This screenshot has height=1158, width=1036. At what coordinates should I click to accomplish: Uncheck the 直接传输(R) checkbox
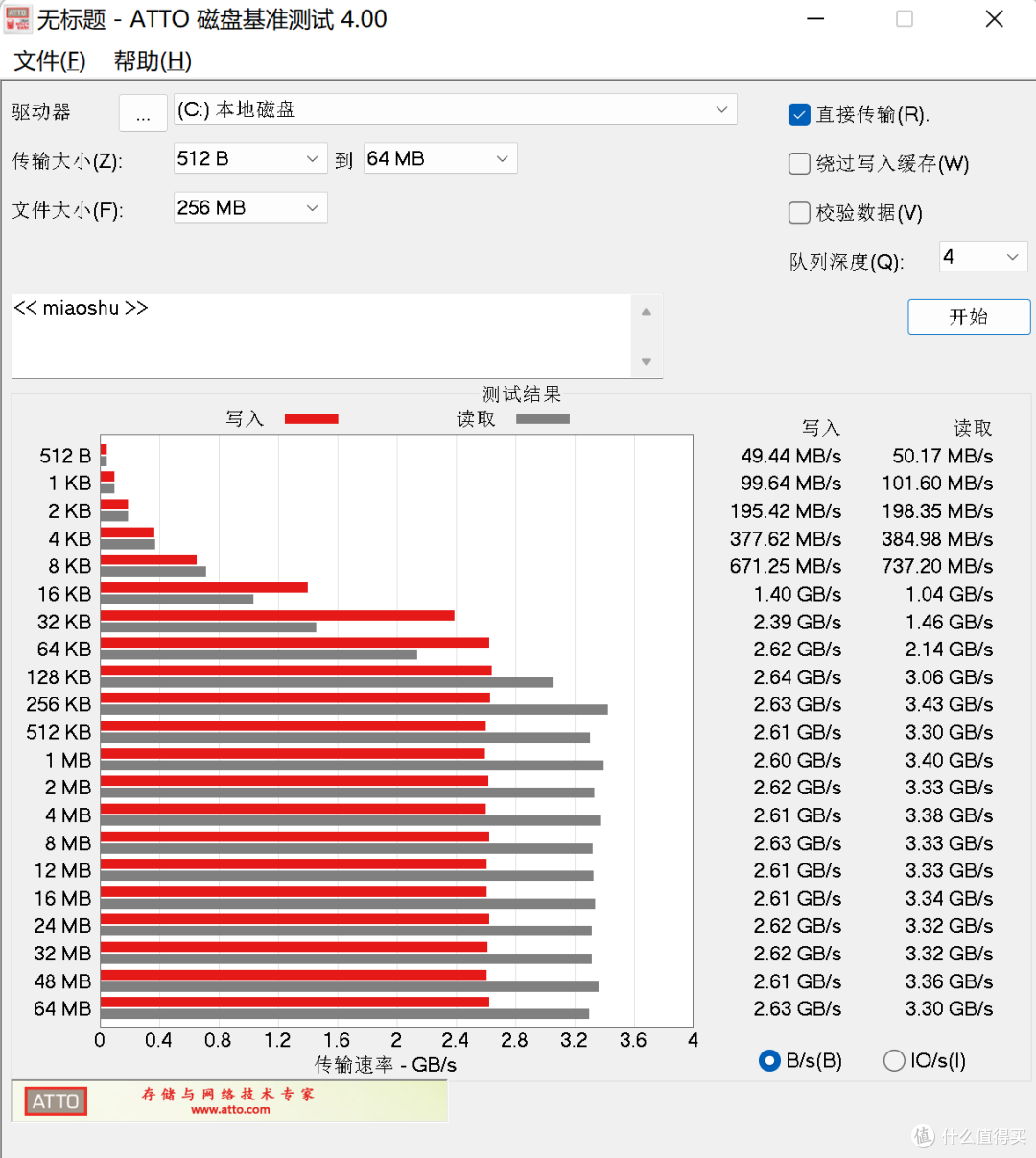(x=799, y=115)
